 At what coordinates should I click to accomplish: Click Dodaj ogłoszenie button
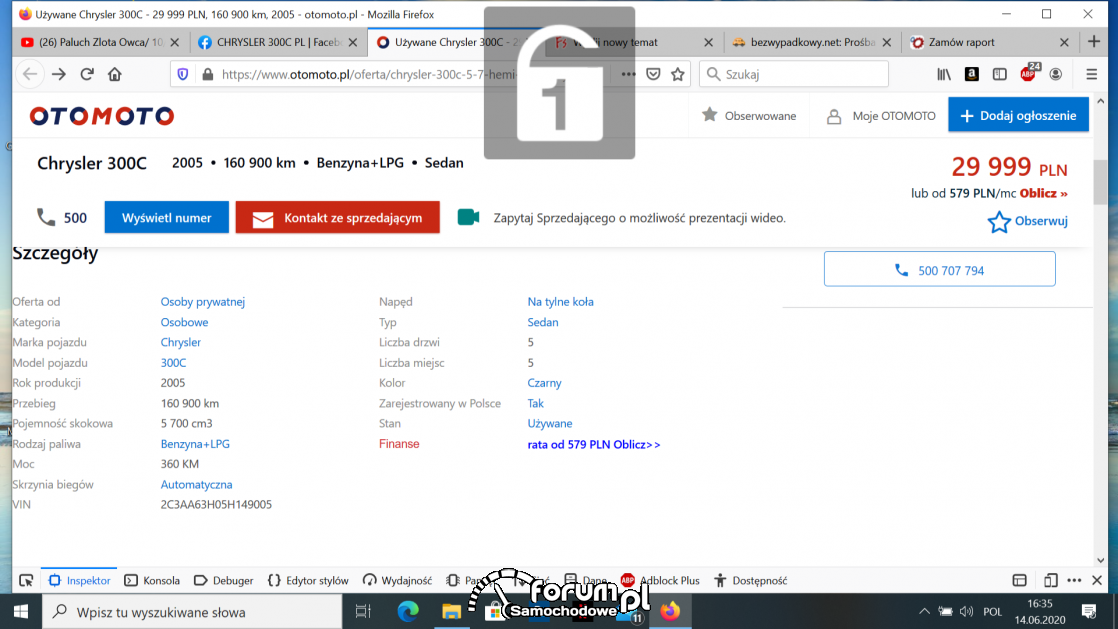[x=1018, y=116]
